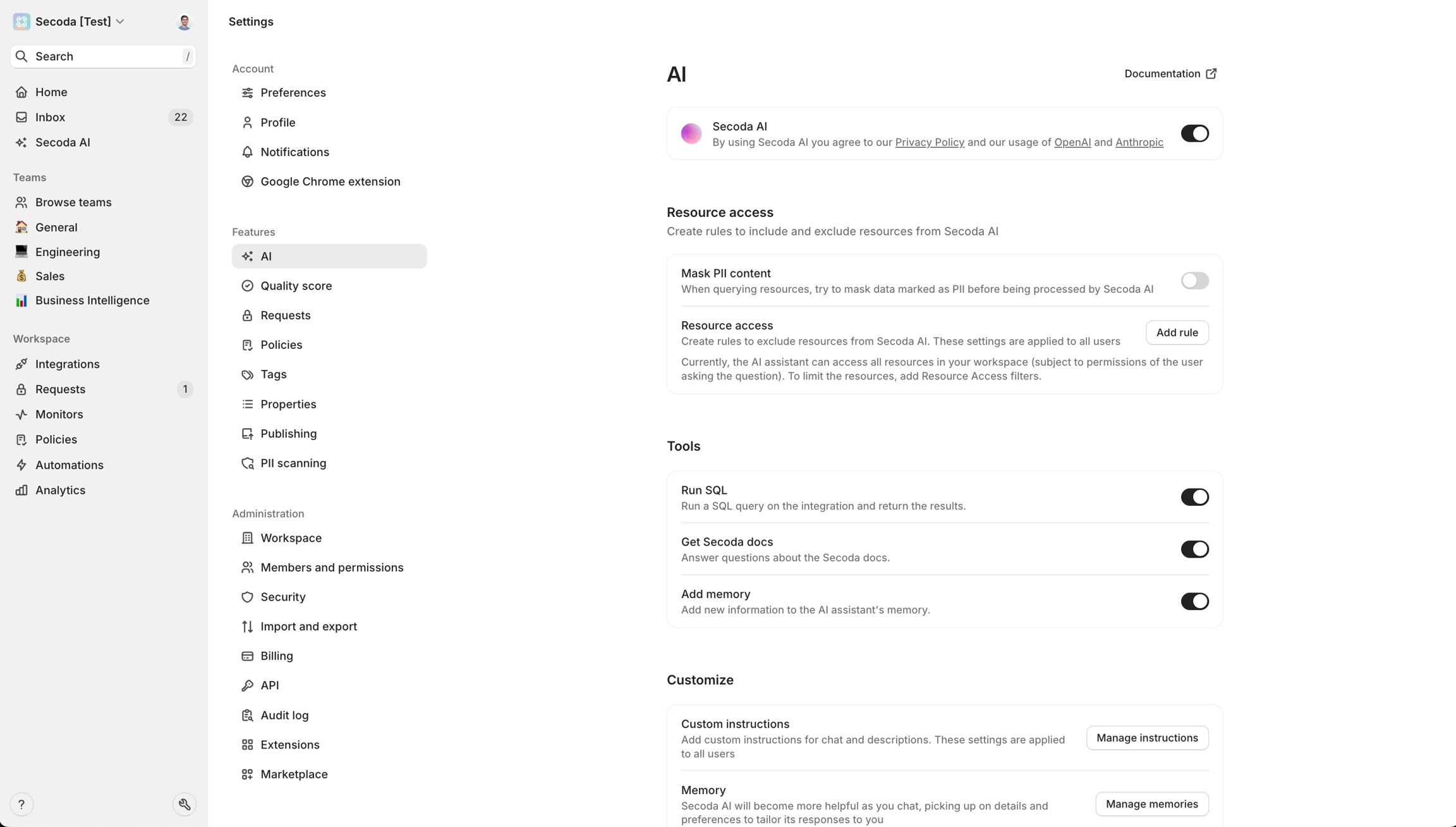Screen dimensions: 1456x827
Task: Click the Secoda AI sparkle icon in sidebar
Action: 21,143
